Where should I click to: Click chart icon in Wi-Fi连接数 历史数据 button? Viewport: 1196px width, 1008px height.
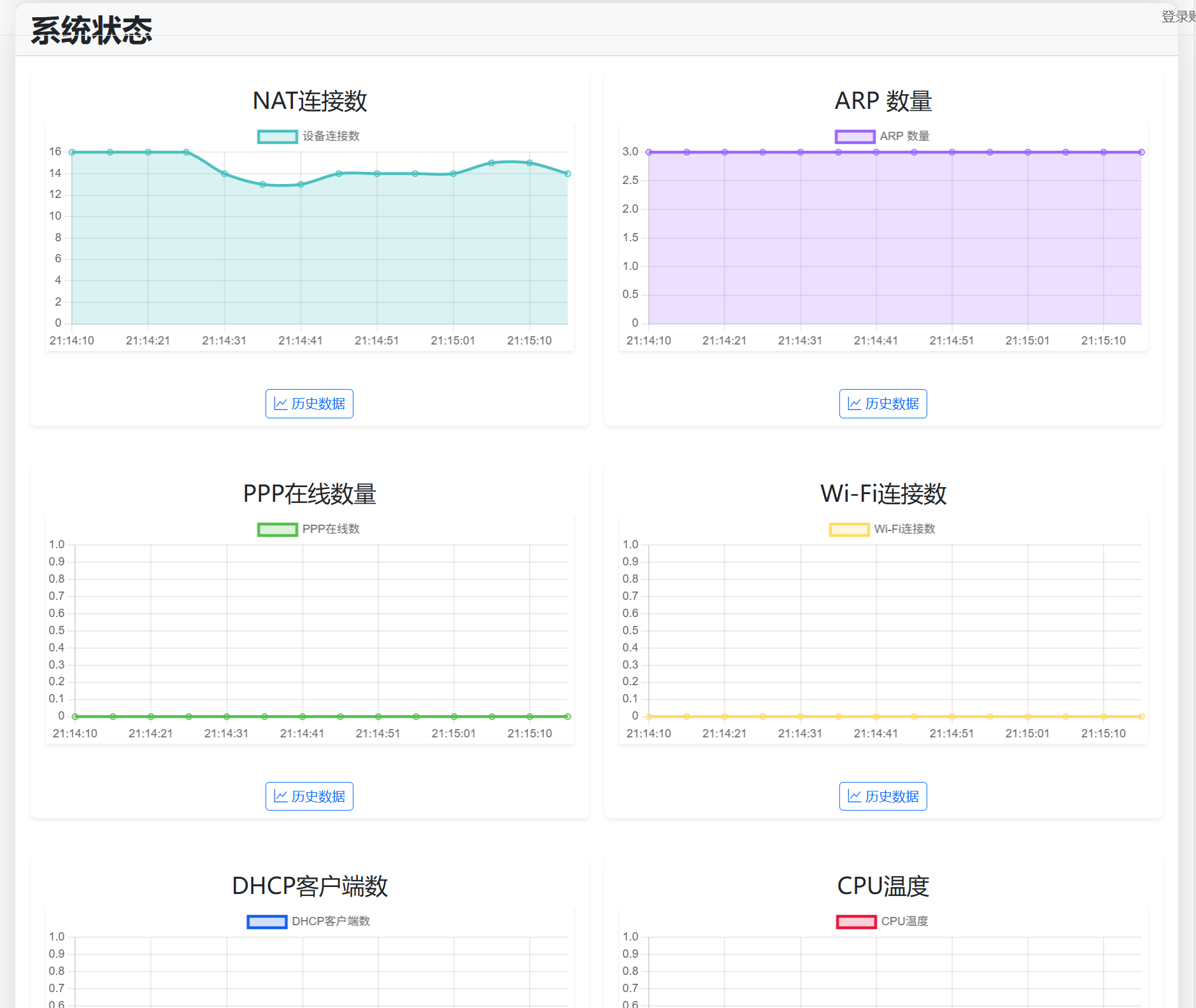coord(854,797)
